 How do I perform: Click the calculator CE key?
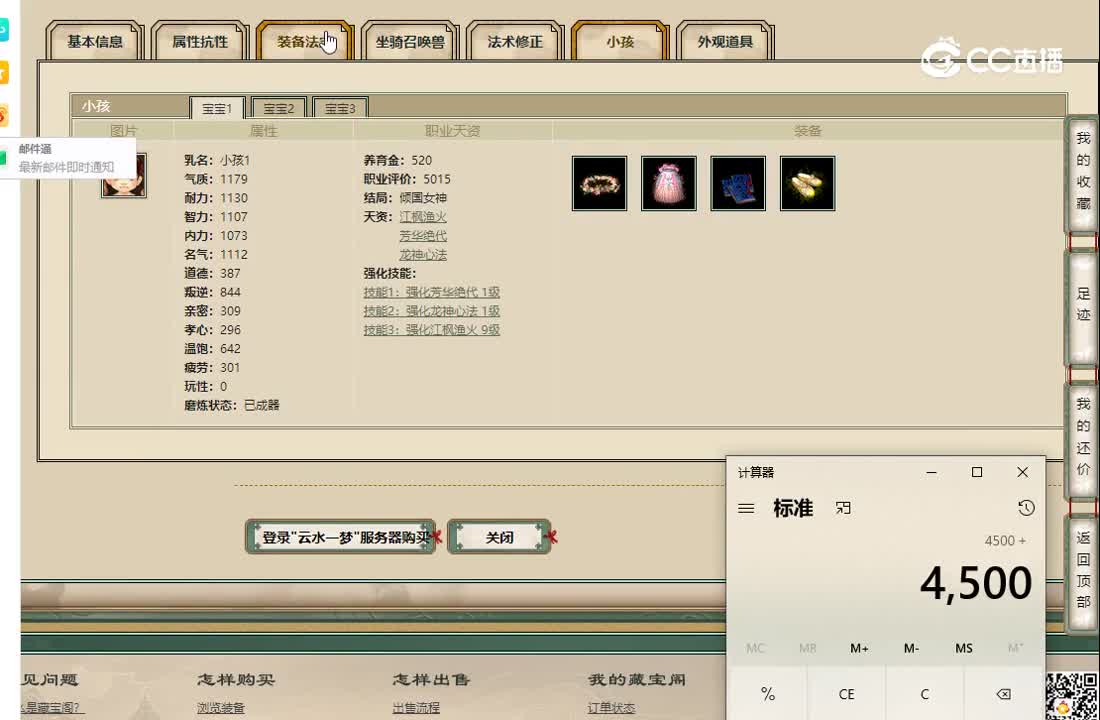pos(847,694)
